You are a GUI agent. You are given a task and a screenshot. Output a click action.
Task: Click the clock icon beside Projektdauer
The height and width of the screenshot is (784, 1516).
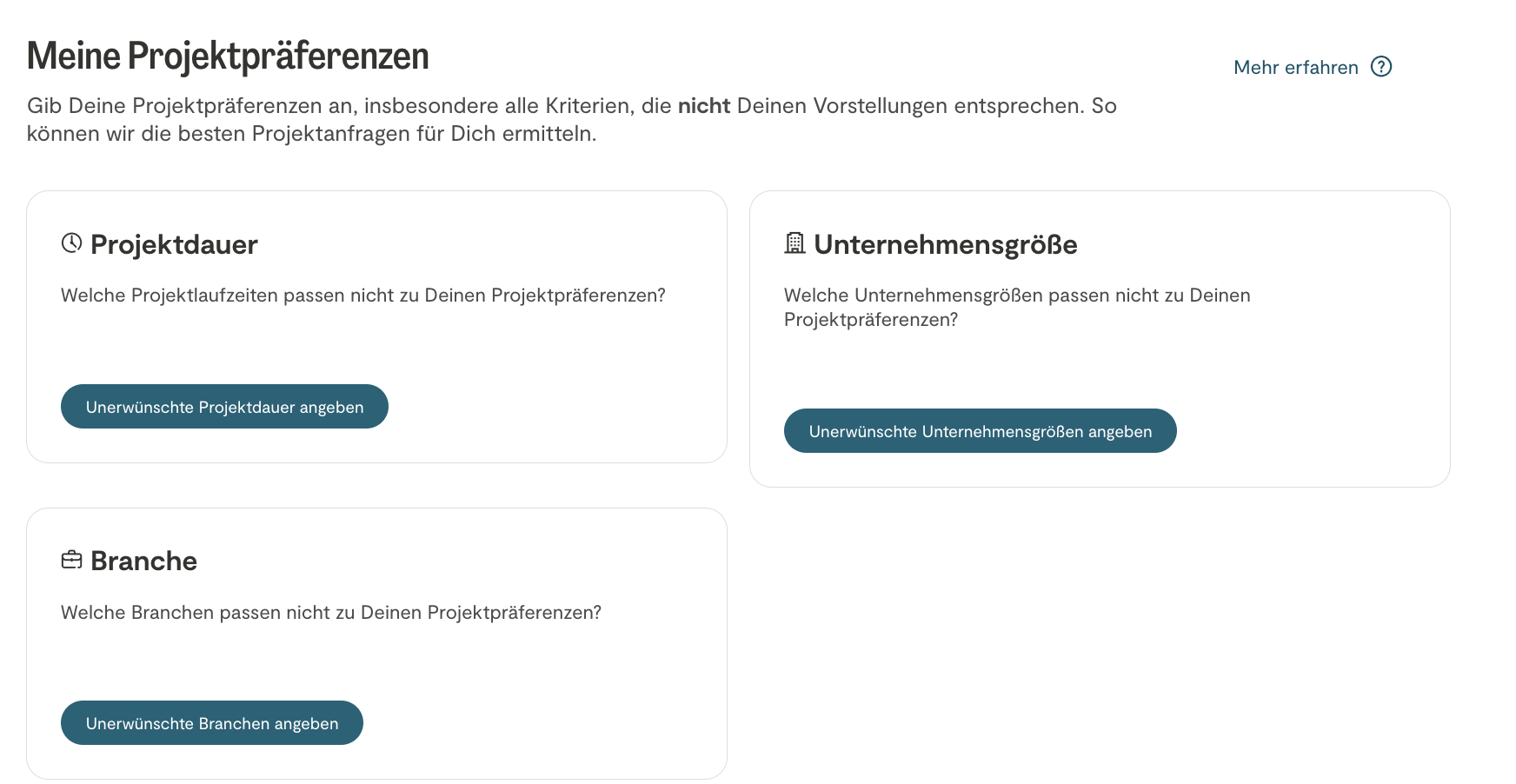click(71, 243)
